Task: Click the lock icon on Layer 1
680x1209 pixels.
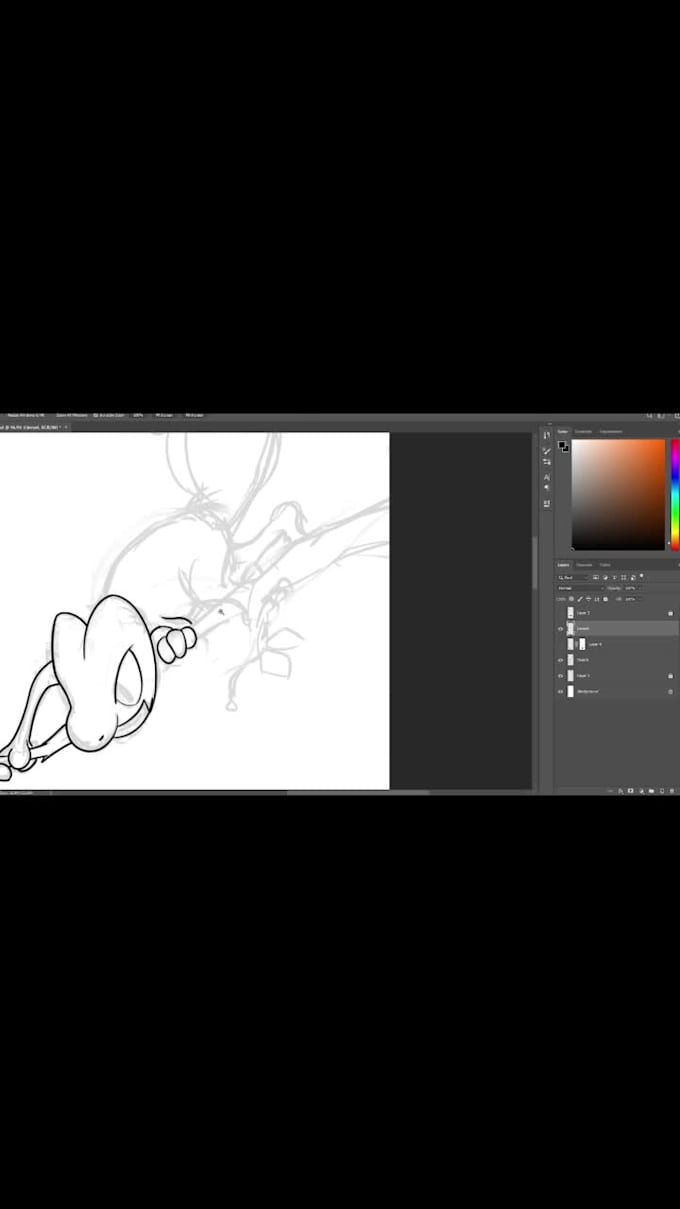Action: (x=670, y=676)
